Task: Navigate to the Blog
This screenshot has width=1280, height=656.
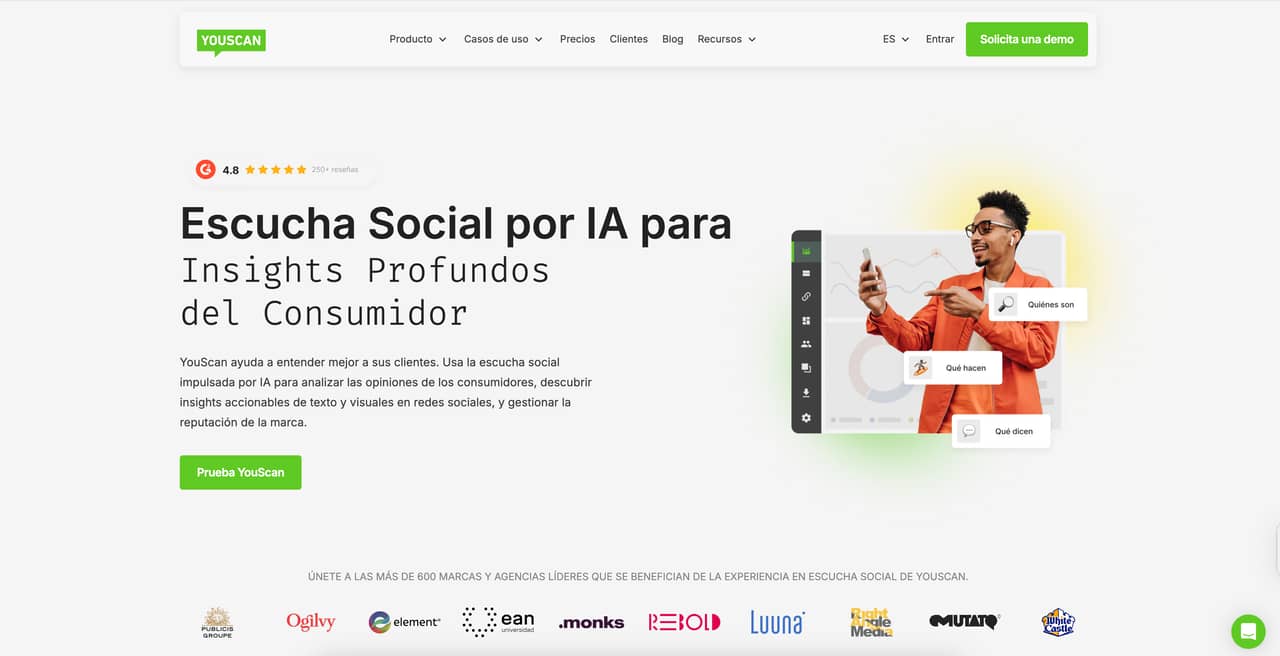Action: point(672,39)
